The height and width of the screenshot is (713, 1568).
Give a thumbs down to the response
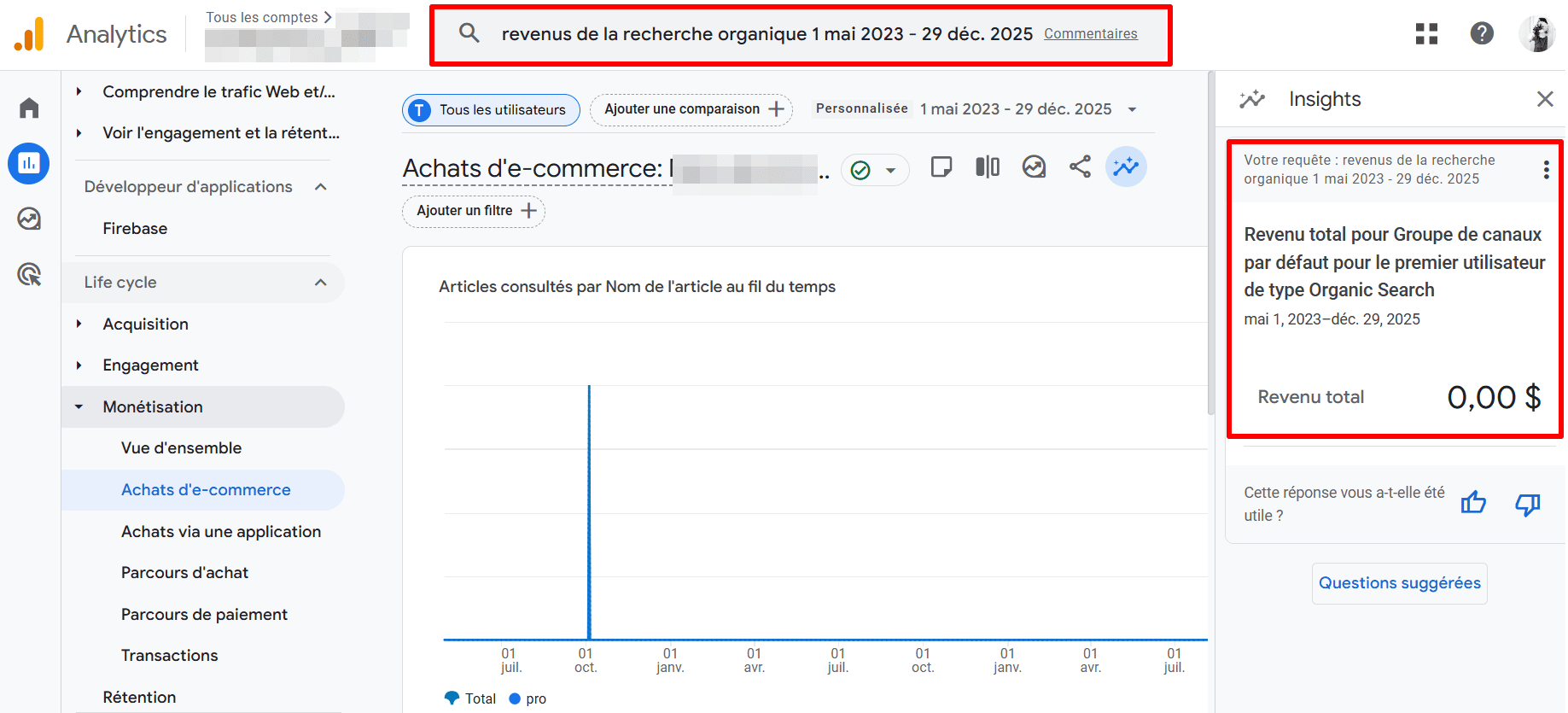[x=1527, y=505]
